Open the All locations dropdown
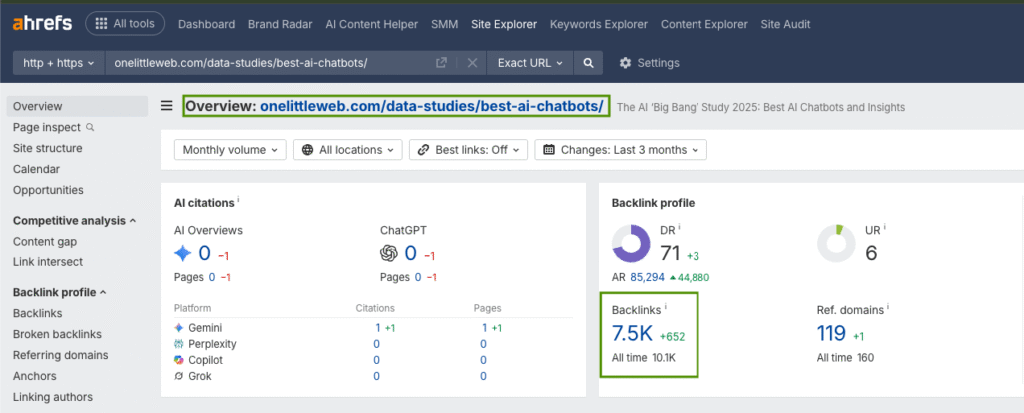 [x=347, y=150]
